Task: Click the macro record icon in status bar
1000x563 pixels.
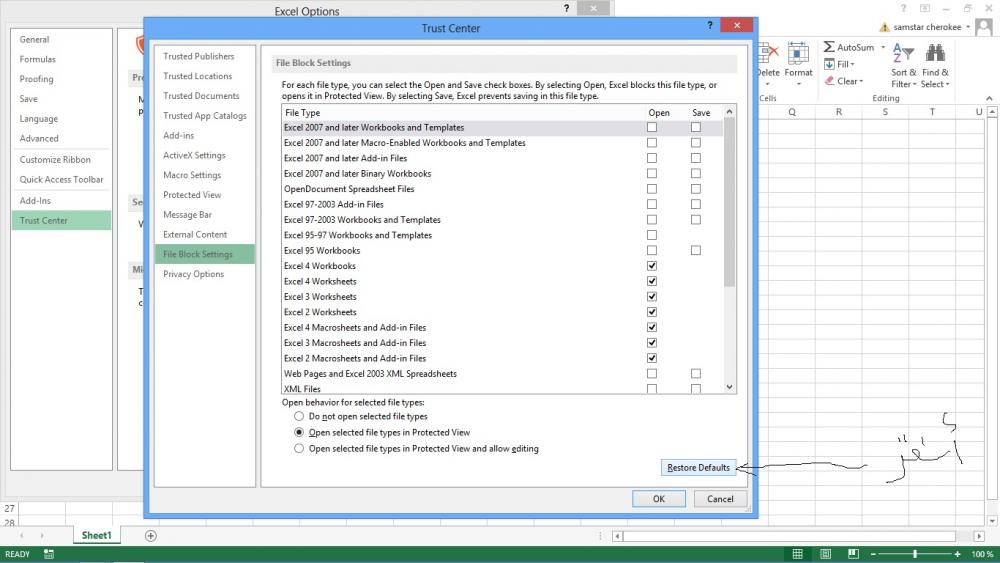Action: 48,554
